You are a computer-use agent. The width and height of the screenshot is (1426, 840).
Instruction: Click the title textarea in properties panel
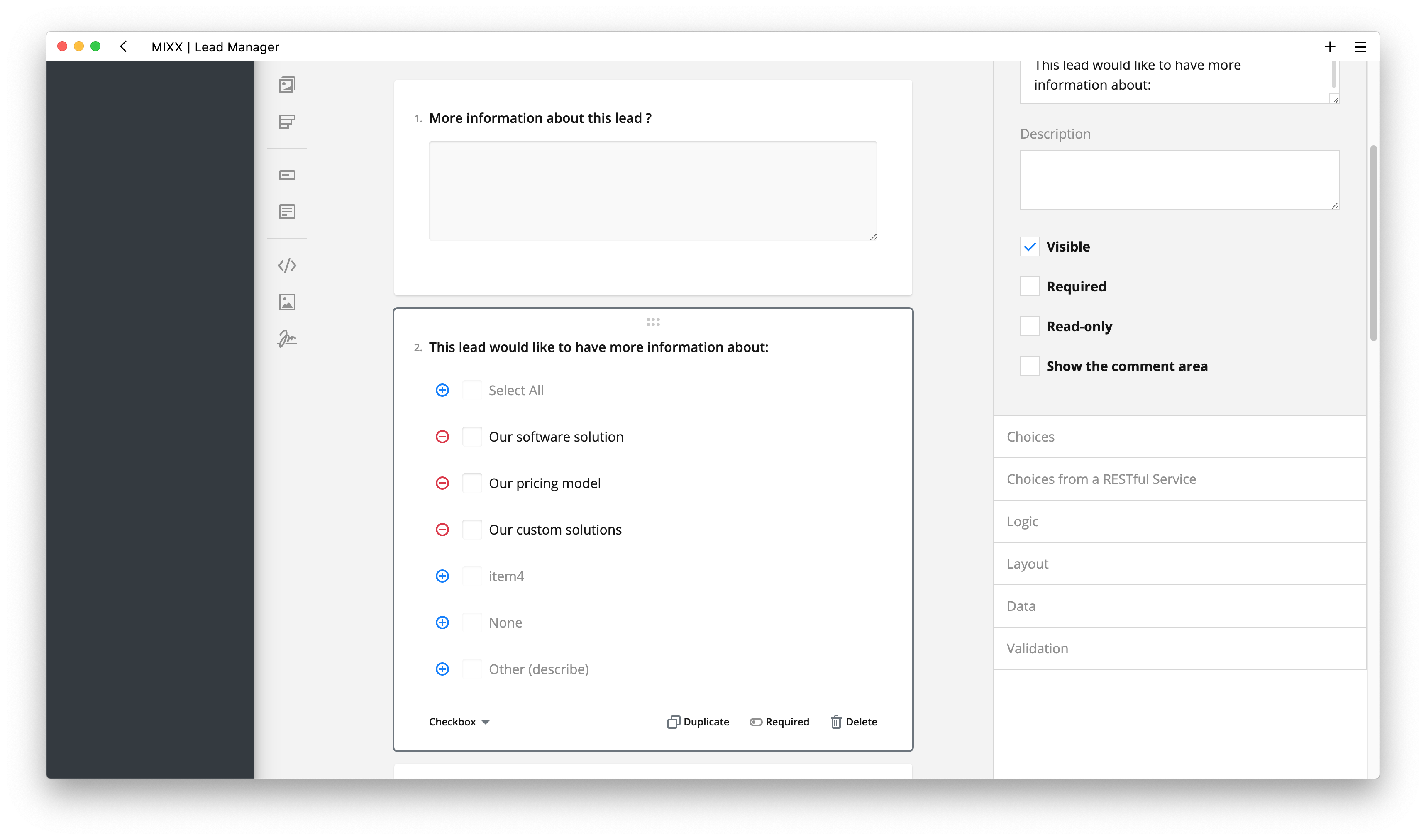(x=1179, y=81)
